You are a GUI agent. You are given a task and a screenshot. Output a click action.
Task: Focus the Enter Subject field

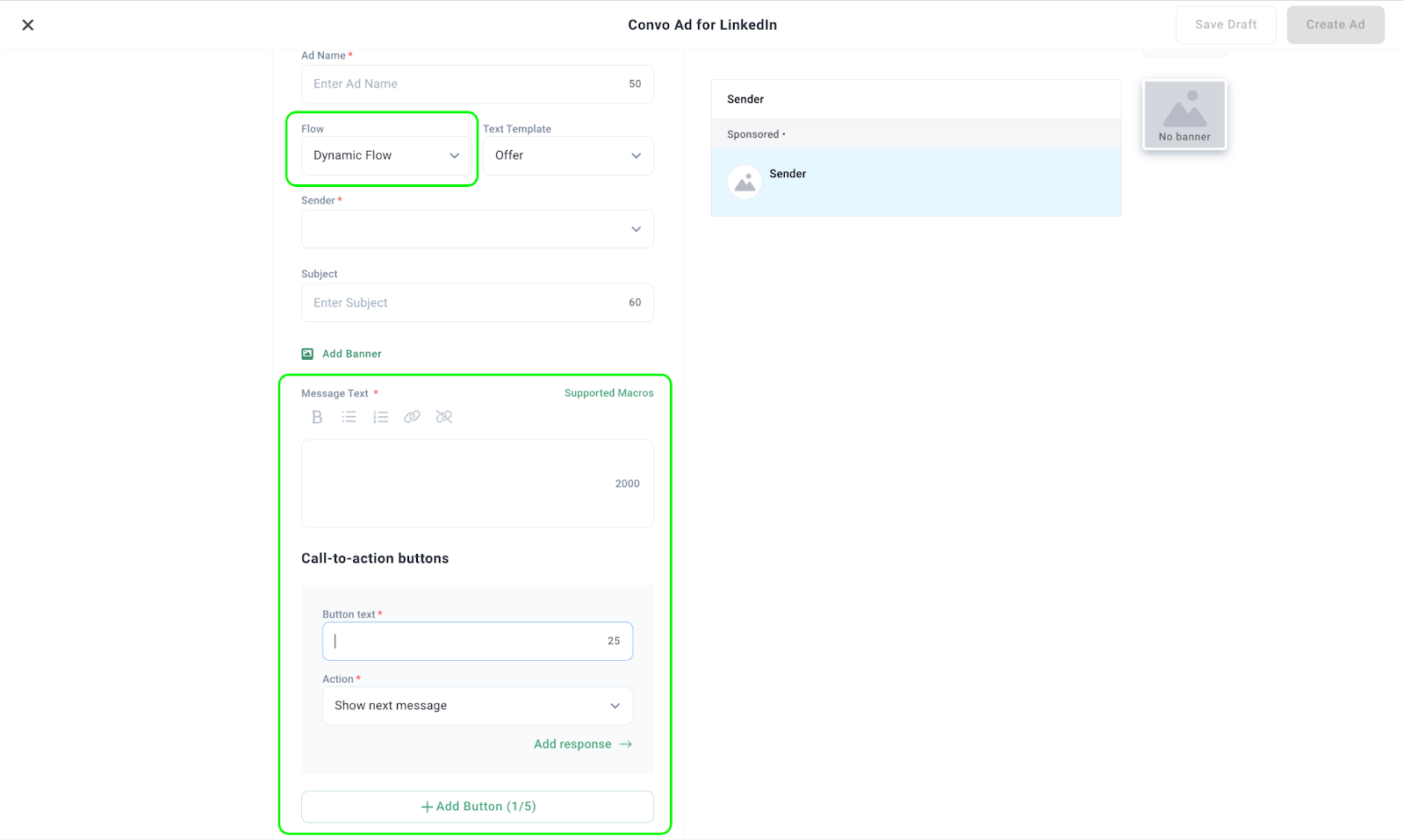[x=477, y=303]
